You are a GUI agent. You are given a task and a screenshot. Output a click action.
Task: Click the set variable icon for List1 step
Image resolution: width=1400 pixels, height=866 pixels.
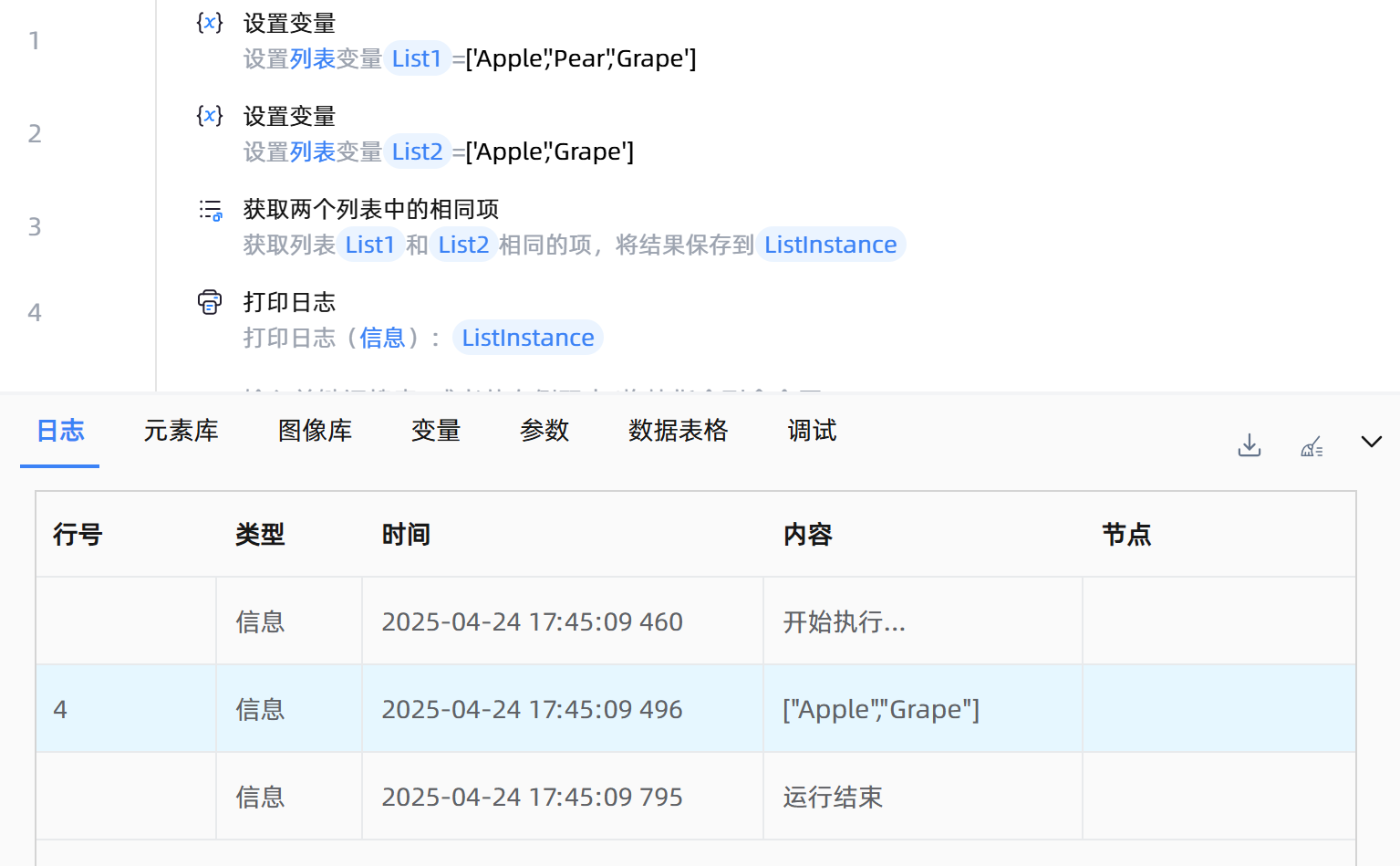click(x=210, y=23)
